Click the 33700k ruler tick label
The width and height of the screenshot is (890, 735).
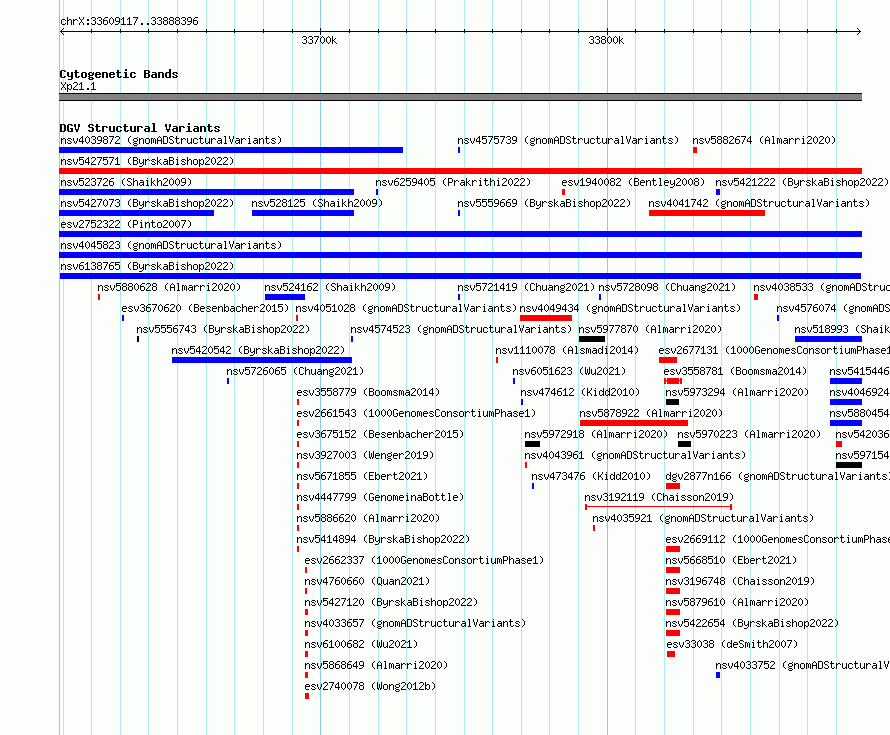coord(319,40)
